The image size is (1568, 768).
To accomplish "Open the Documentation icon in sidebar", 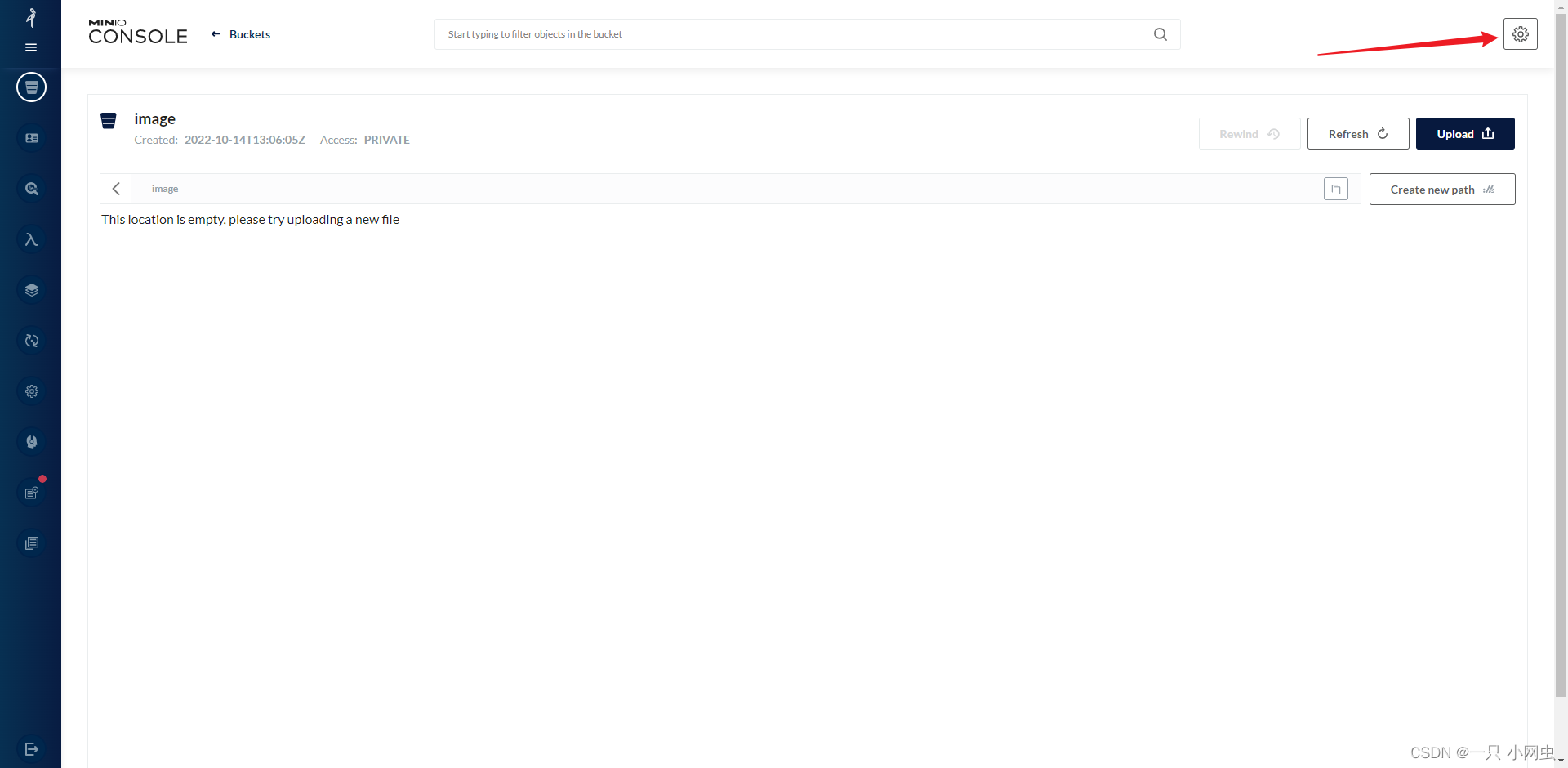I will (31, 543).
